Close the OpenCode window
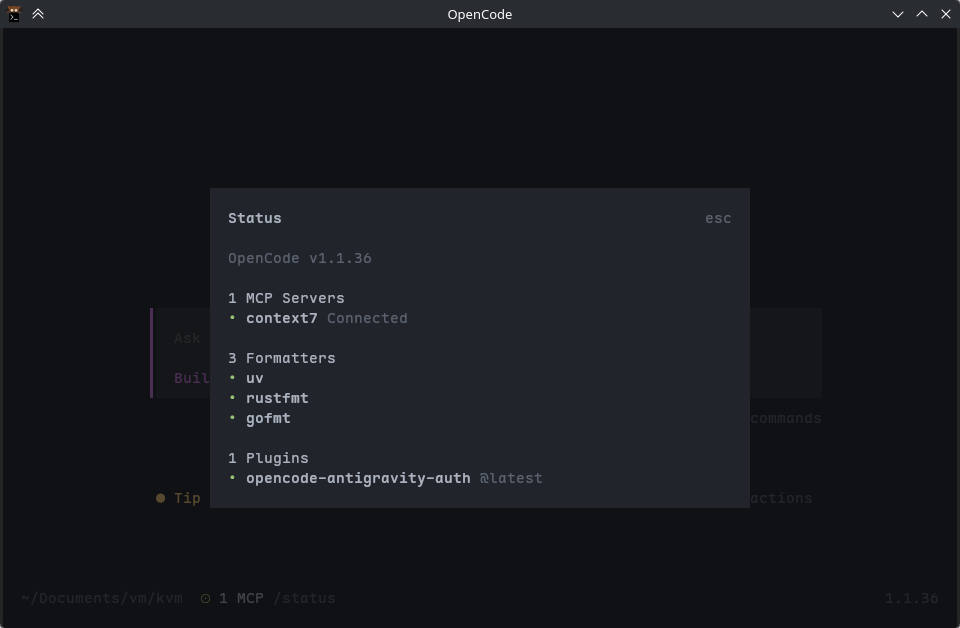960x628 pixels. click(x=945, y=14)
